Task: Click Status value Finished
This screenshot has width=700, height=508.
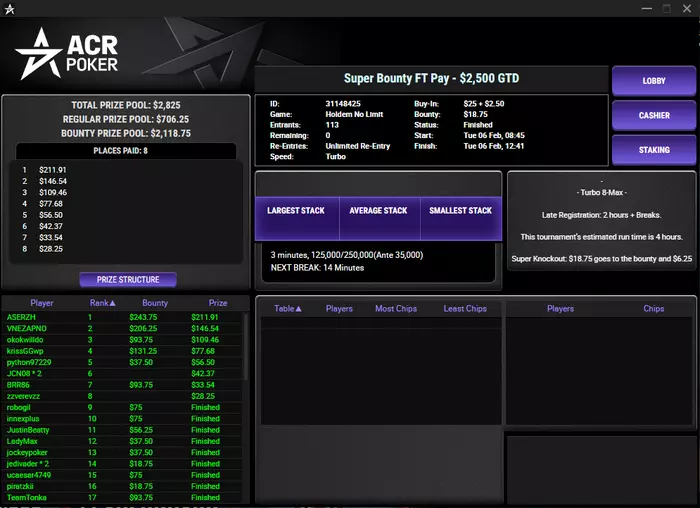Action: pyautogui.click(x=478, y=125)
